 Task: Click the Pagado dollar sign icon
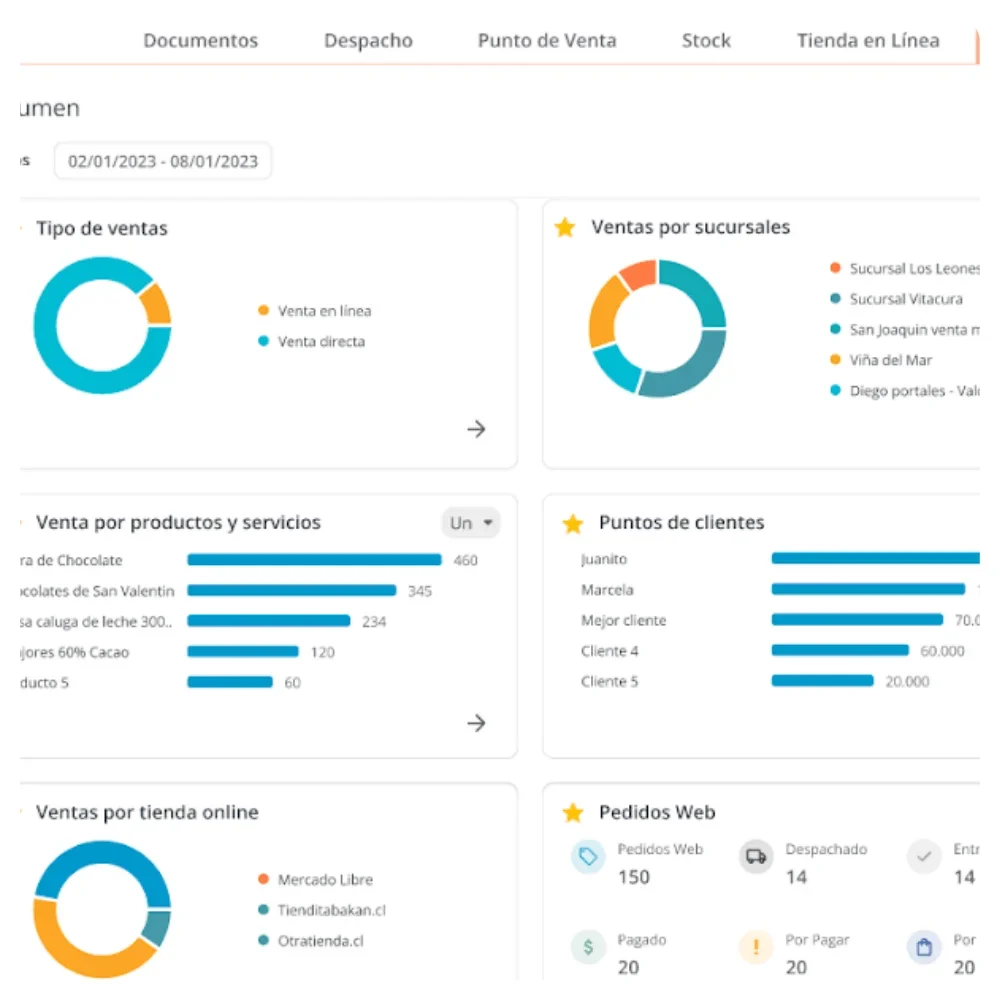pyautogui.click(x=588, y=947)
